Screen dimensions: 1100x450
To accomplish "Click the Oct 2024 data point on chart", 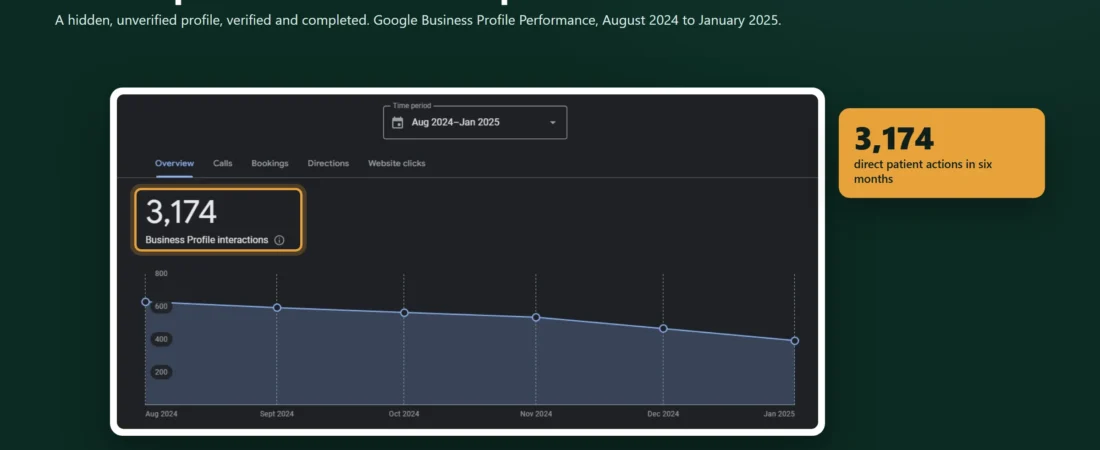I will point(404,312).
